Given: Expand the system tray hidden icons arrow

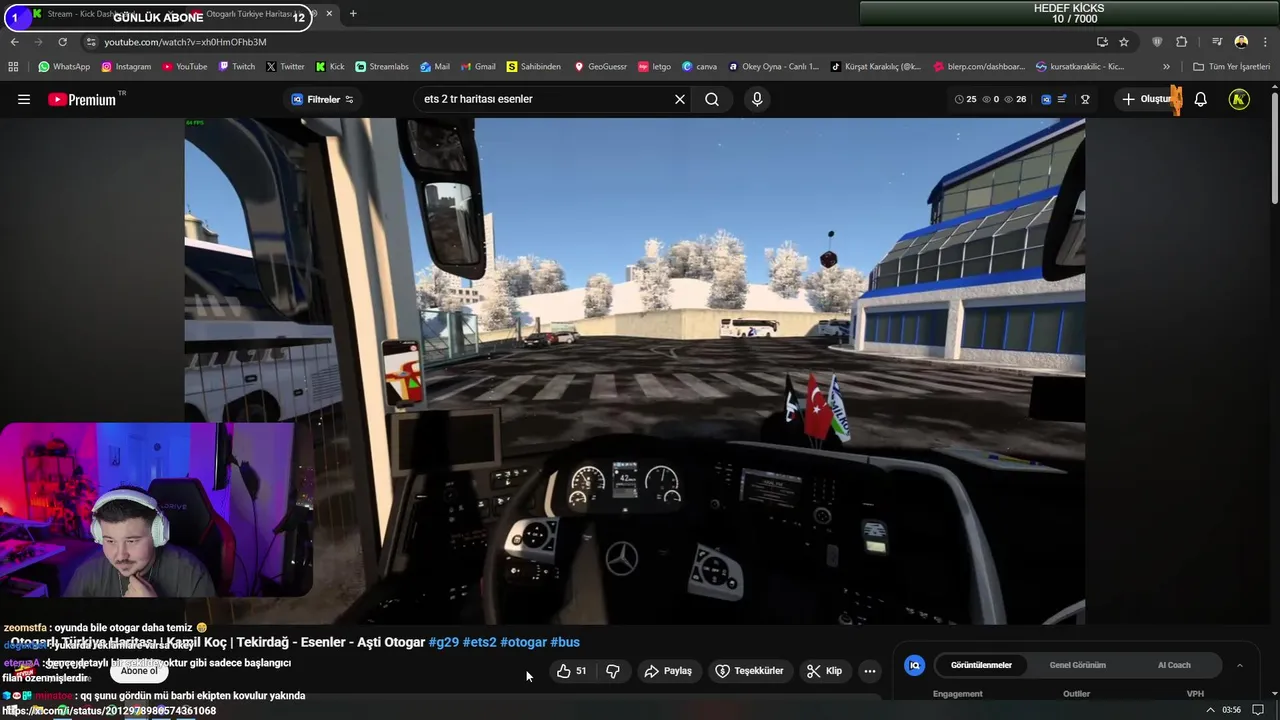Looking at the screenshot, I should (x=1210, y=710).
